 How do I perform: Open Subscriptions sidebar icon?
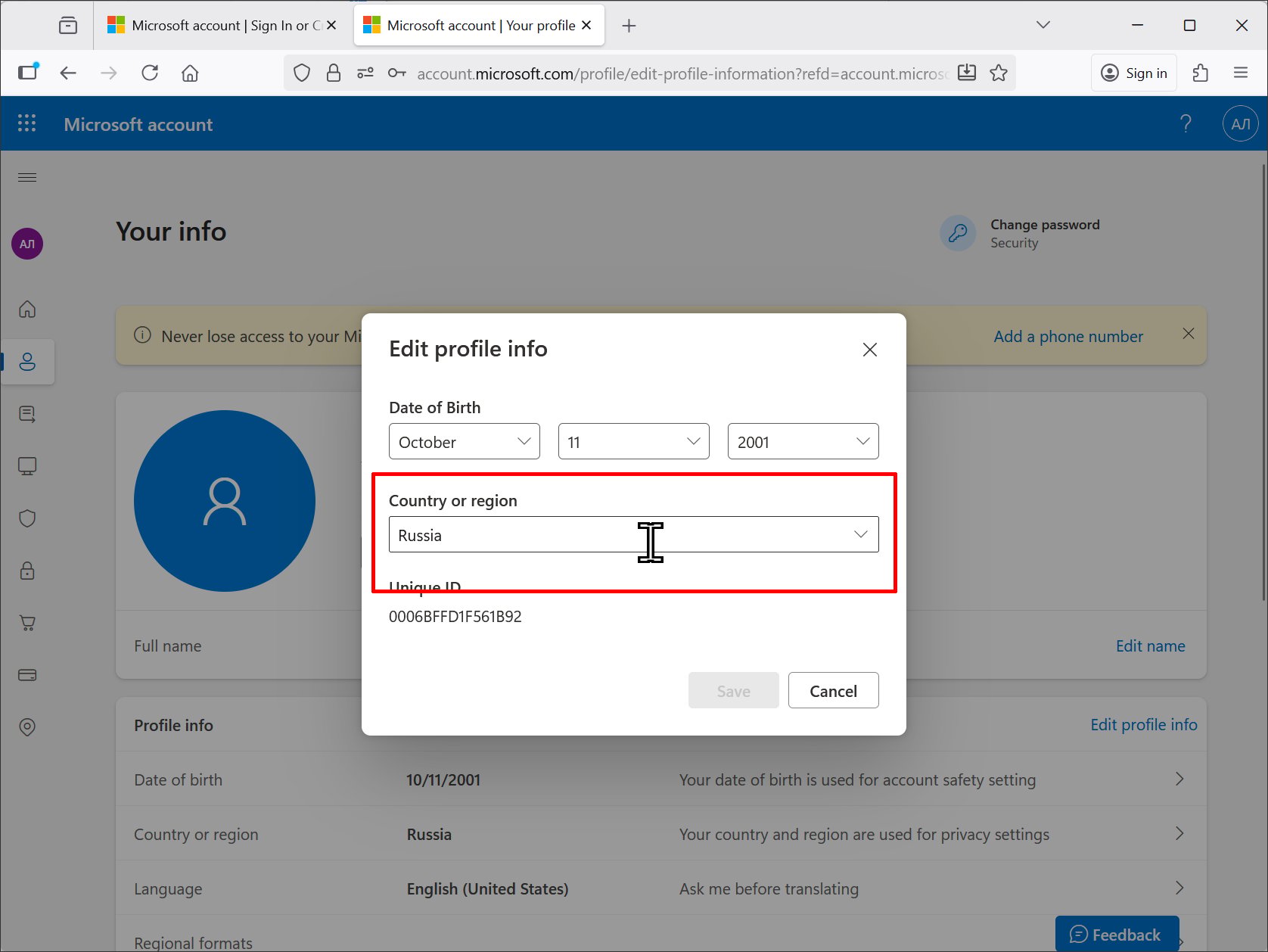27,414
